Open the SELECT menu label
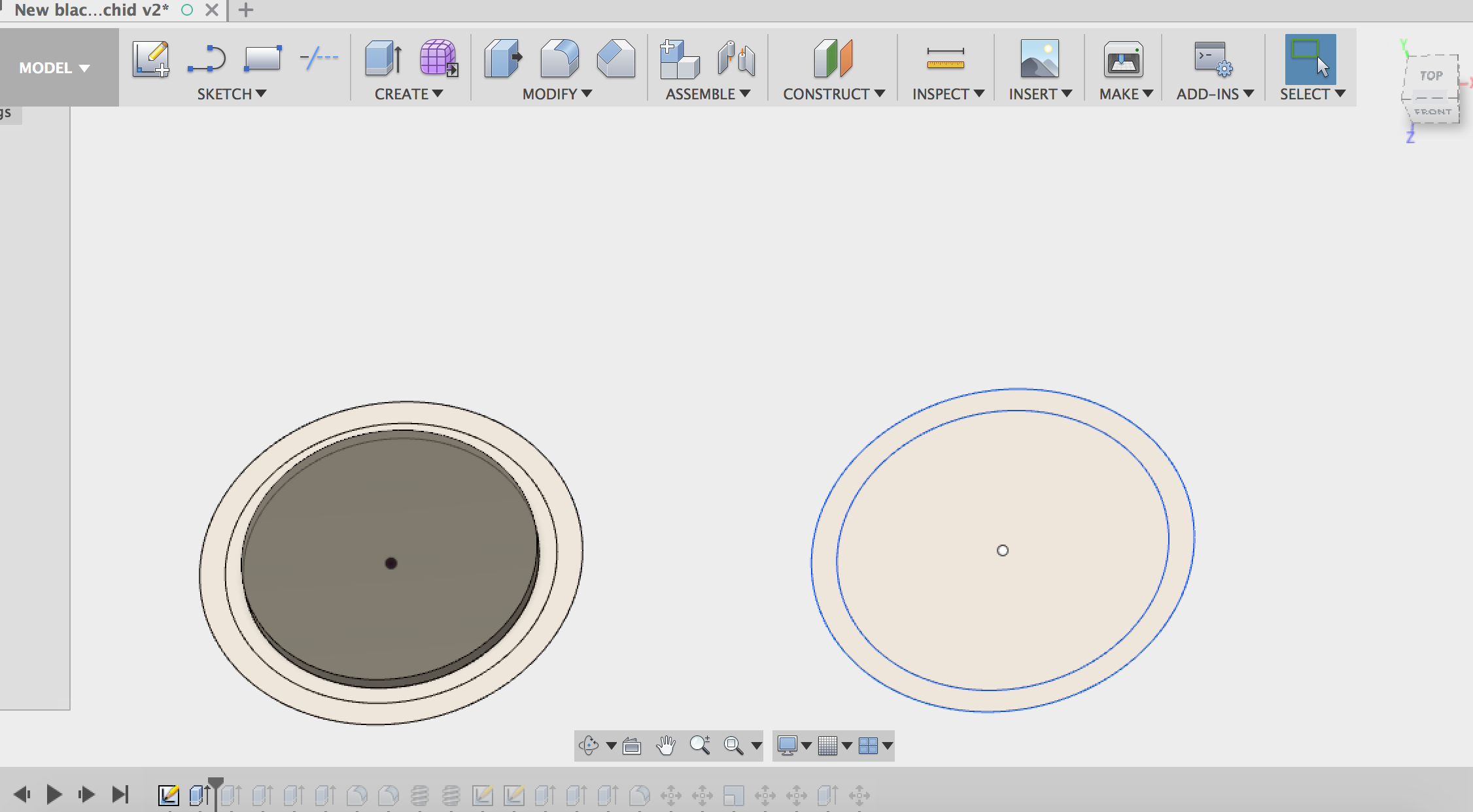The height and width of the screenshot is (812, 1473). coord(1312,94)
